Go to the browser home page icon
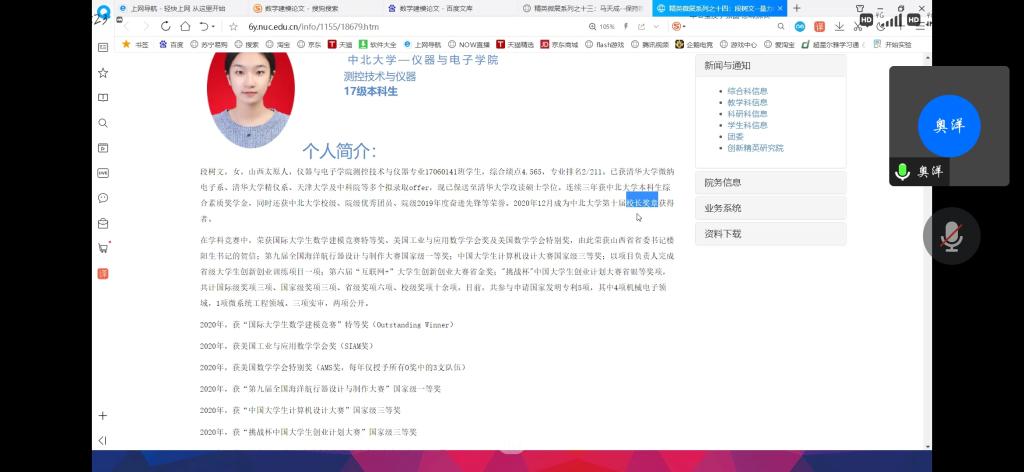 coord(185,26)
